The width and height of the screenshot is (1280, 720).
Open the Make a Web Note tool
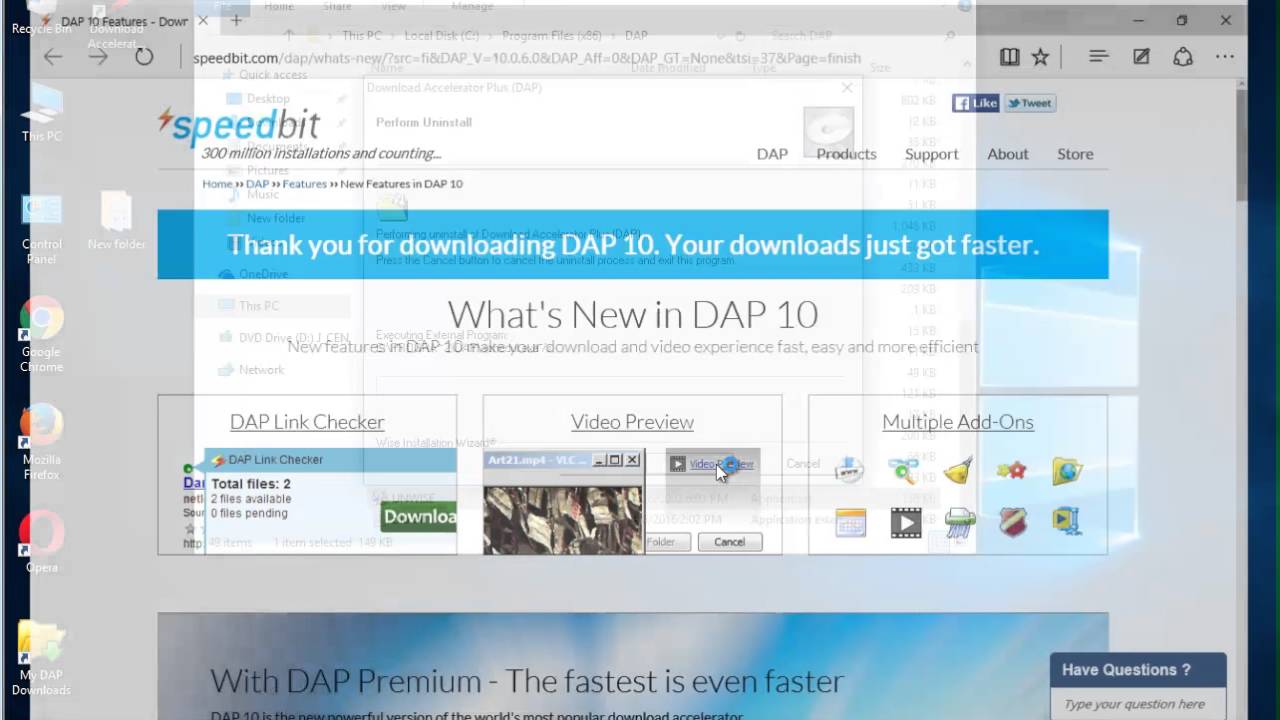(1141, 57)
